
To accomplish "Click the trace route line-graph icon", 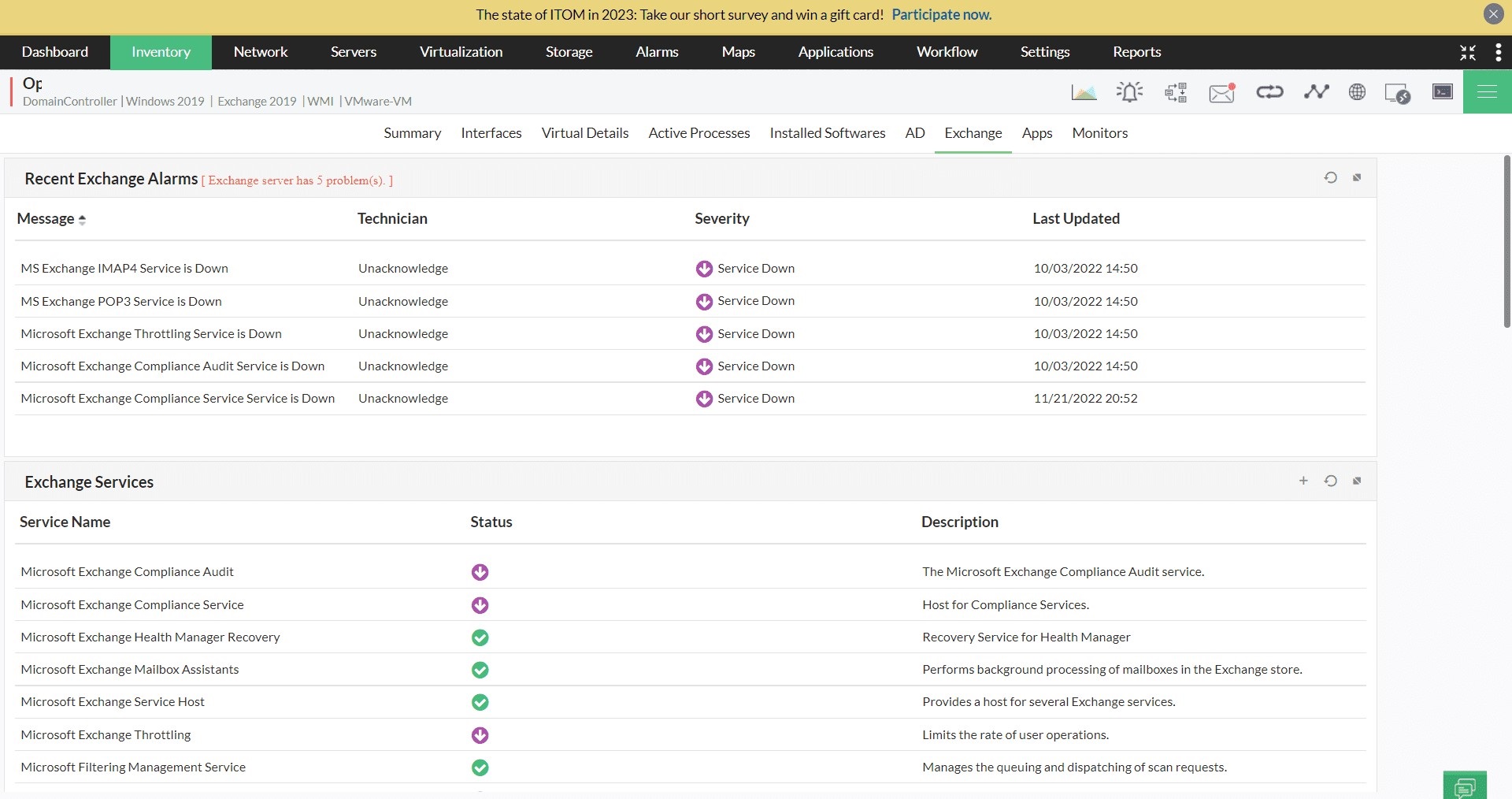I will [1316, 92].
